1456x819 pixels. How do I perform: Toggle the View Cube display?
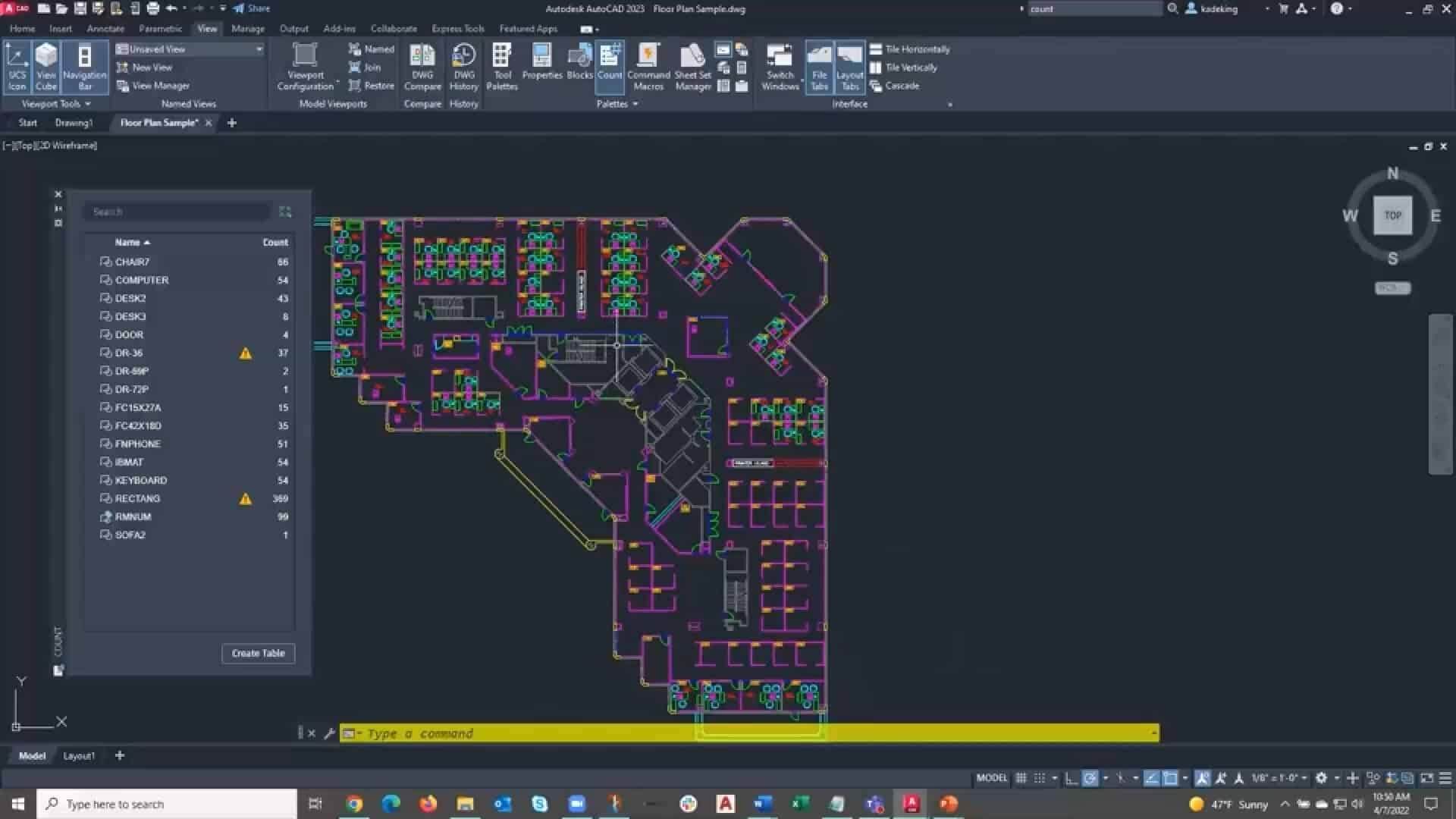(x=46, y=67)
